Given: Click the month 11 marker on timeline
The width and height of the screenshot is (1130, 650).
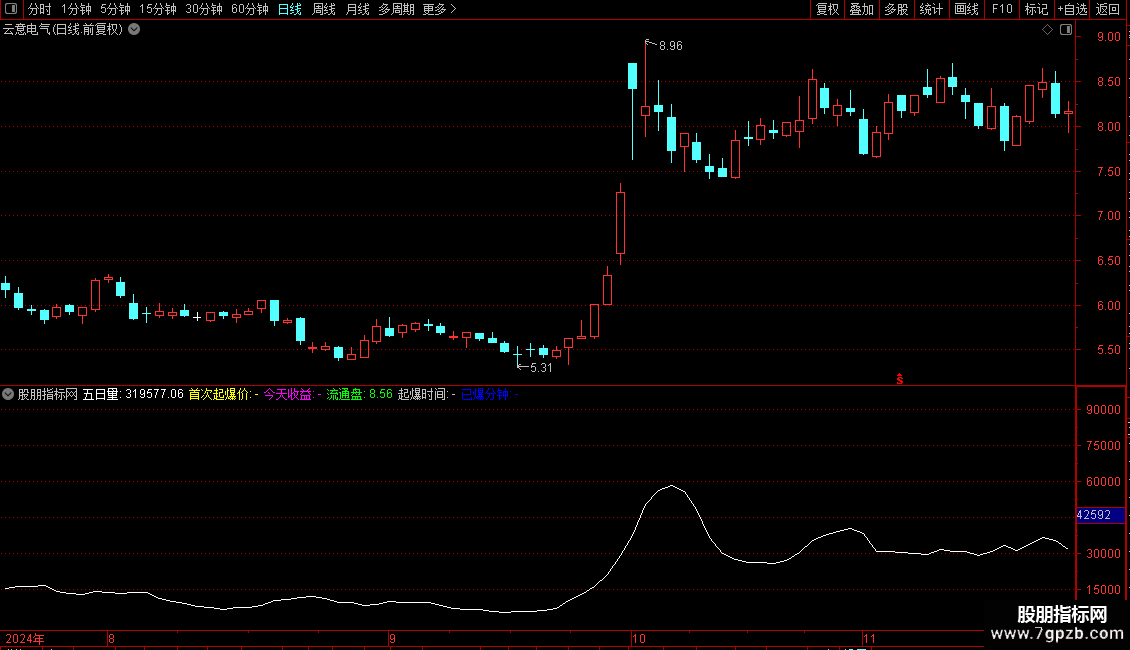Looking at the screenshot, I should pos(869,638).
